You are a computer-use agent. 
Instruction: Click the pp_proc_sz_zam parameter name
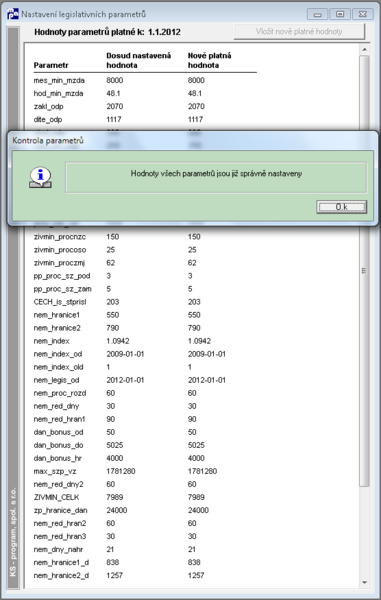coord(62,289)
